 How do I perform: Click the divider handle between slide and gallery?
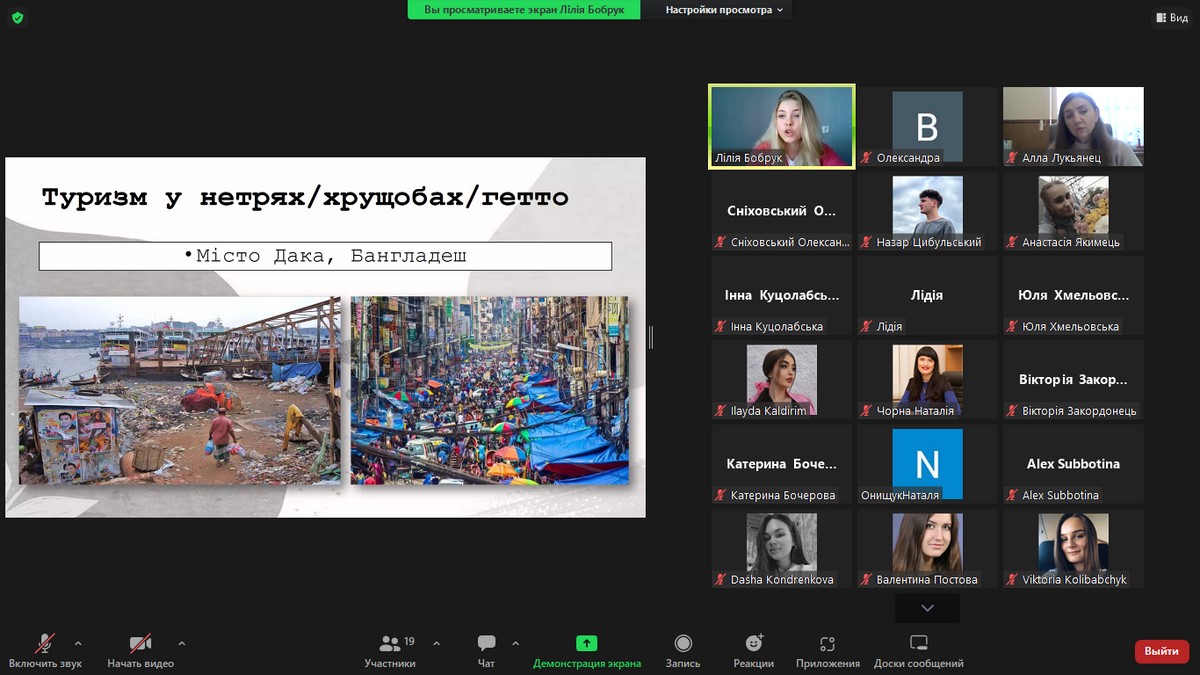point(651,337)
